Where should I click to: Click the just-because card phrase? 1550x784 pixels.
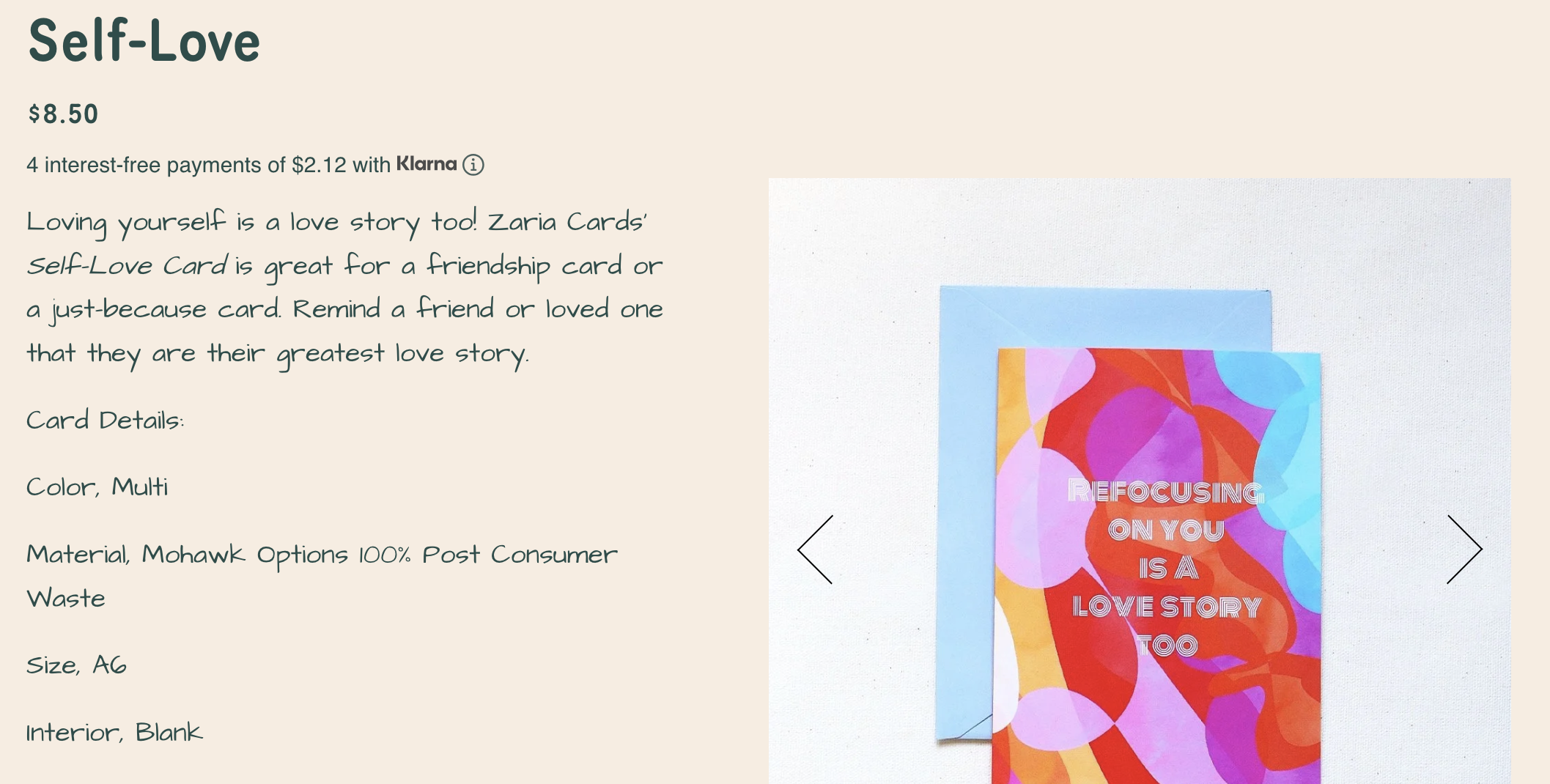pyautogui.click(x=154, y=310)
